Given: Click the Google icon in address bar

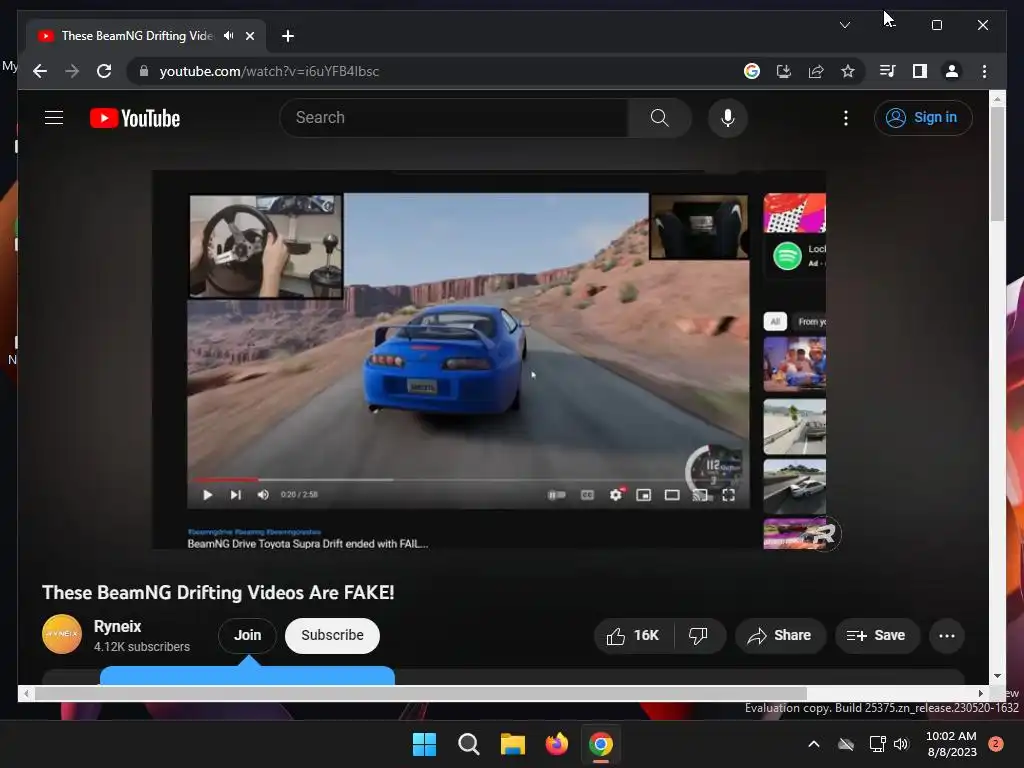Looking at the screenshot, I should [x=752, y=71].
